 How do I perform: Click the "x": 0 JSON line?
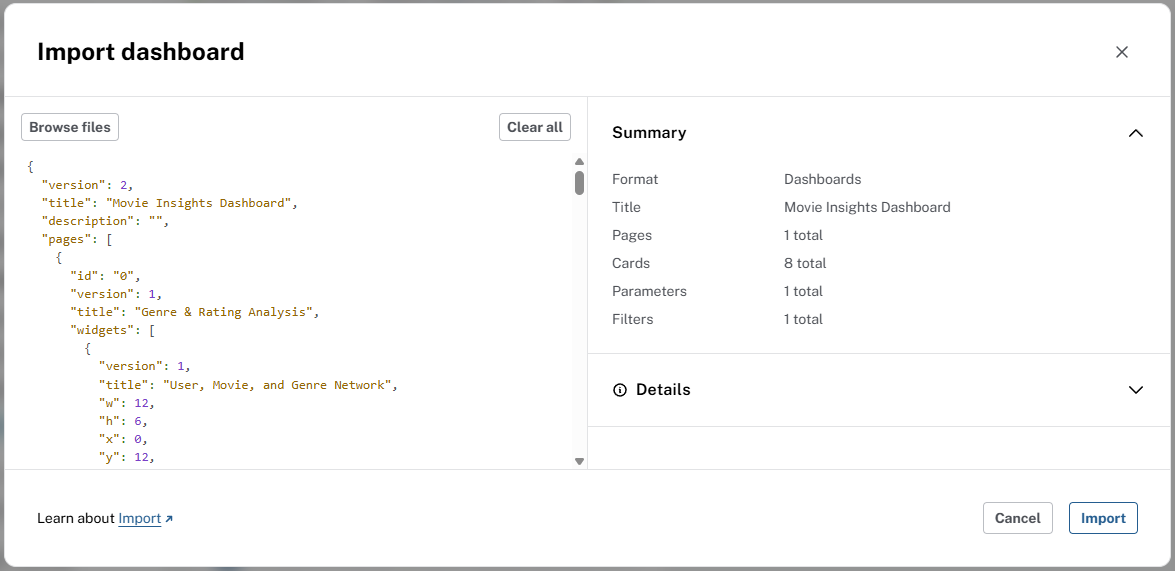point(123,441)
